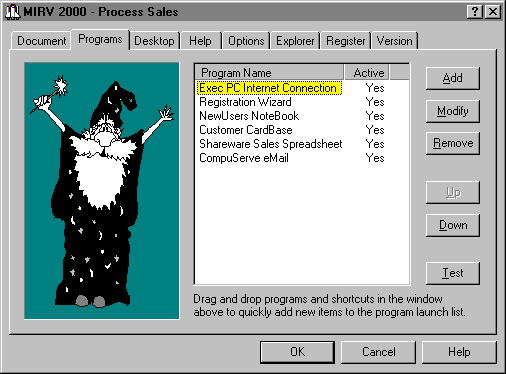The image size is (506, 374).
Task: Click the MIRV 2000 rocket title icon
Action: coord(13,12)
